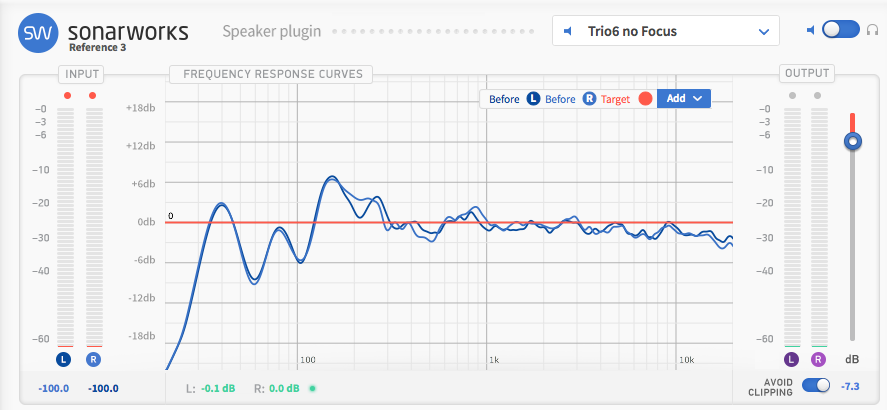The image size is (887, 410).
Task: Expand the Add curve dropdown
Action: click(684, 98)
